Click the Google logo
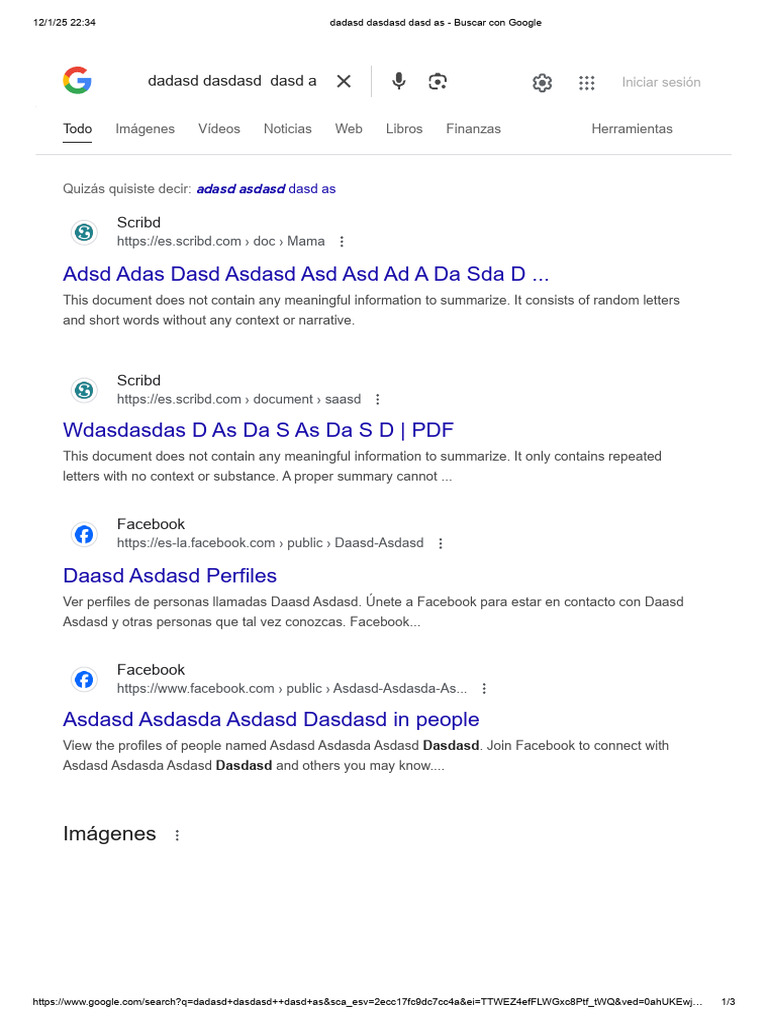Image resolution: width=768 pixels, height=1024 pixels. point(77,81)
